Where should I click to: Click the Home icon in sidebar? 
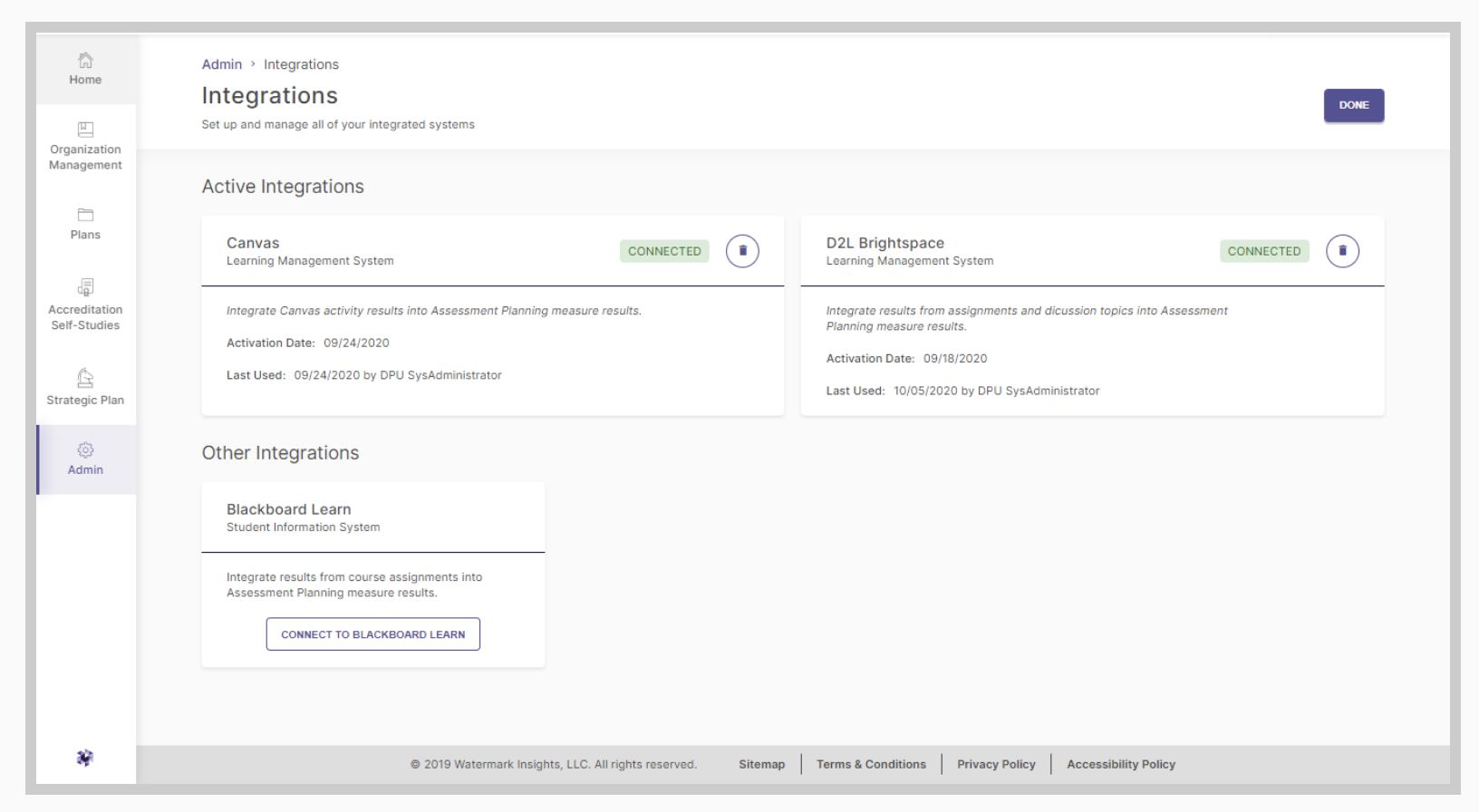tap(85, 61)
